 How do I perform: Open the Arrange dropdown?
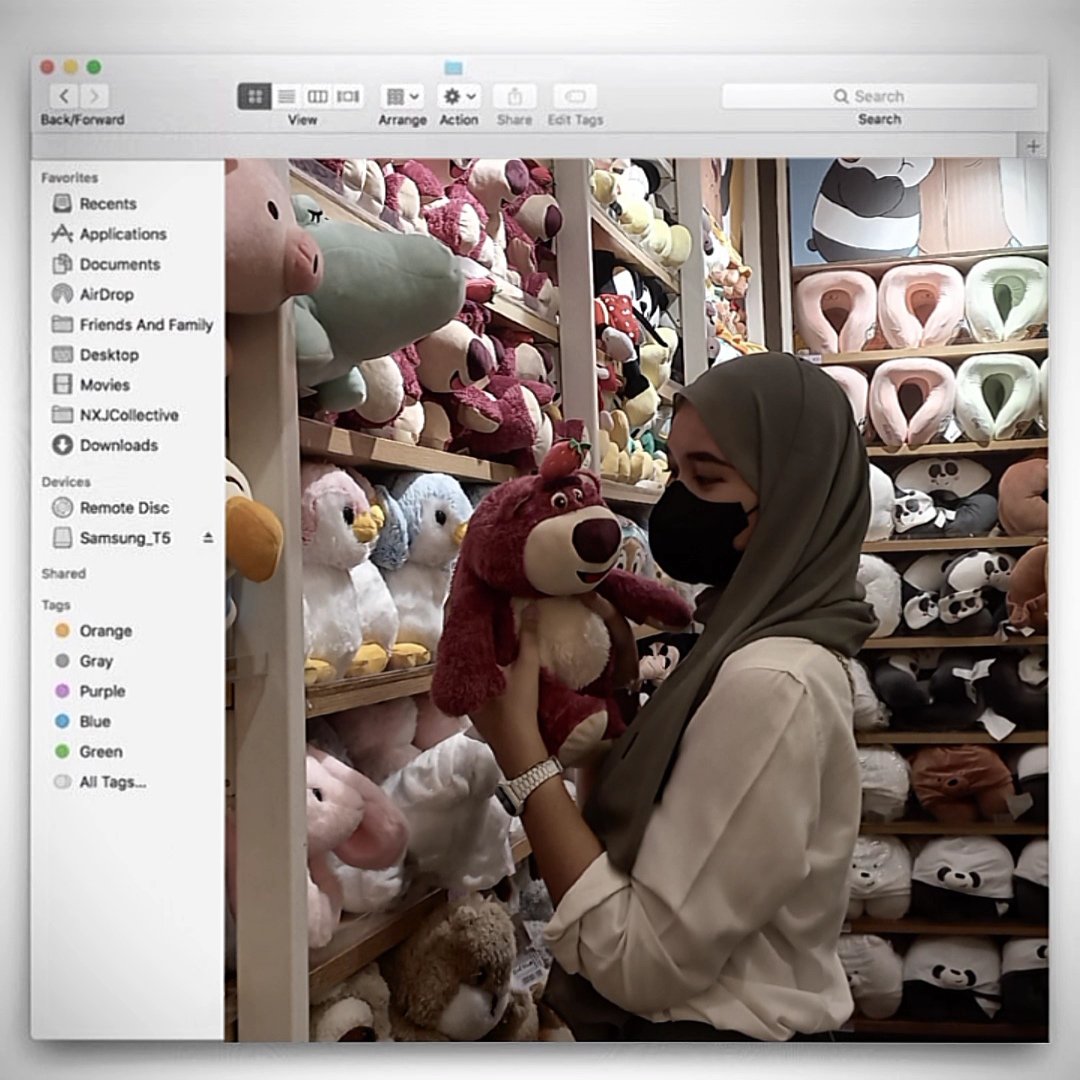click(402, 96)
